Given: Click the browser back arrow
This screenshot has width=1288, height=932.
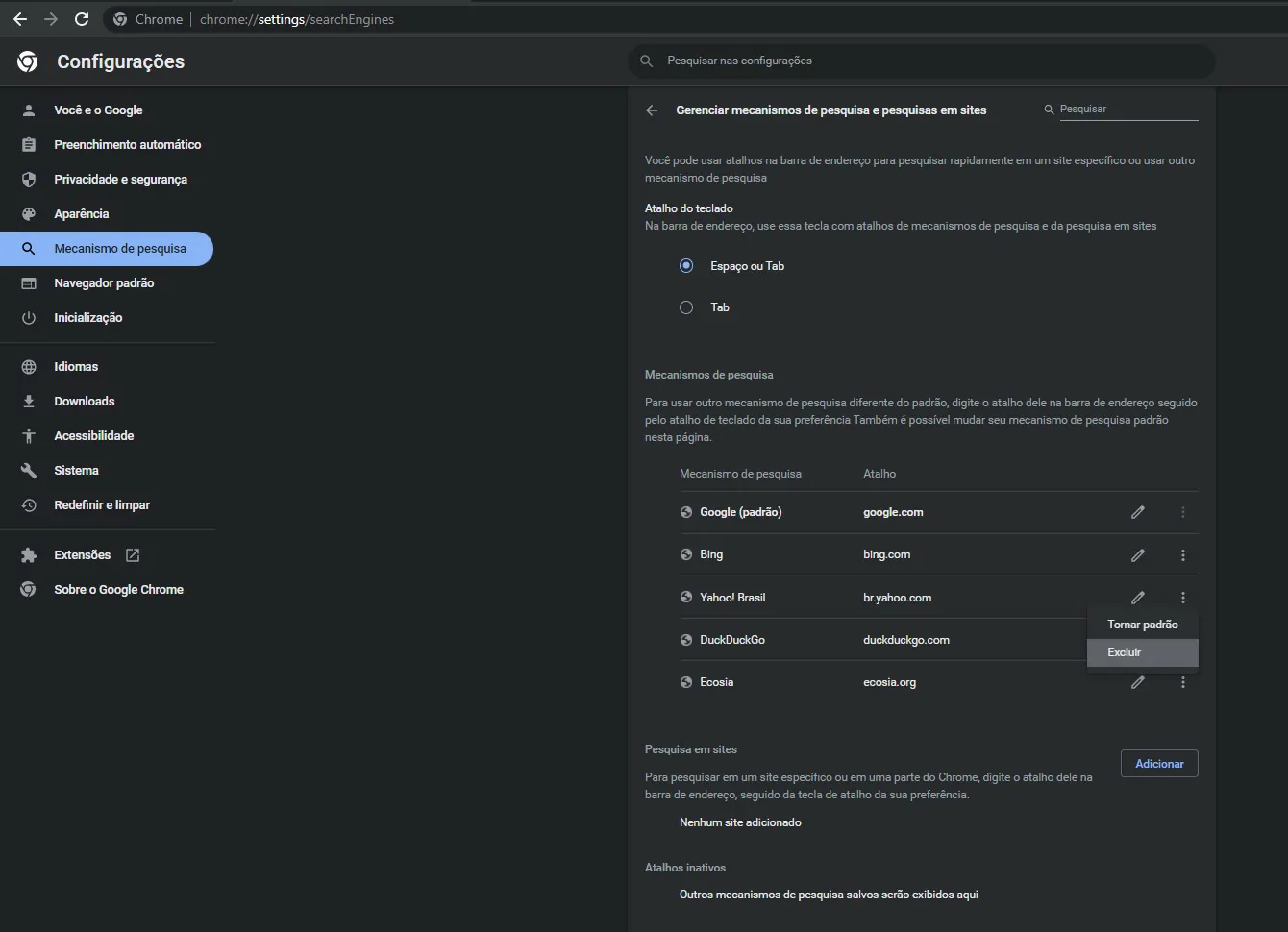Looking at the screenshot, I should click(20, 19).
